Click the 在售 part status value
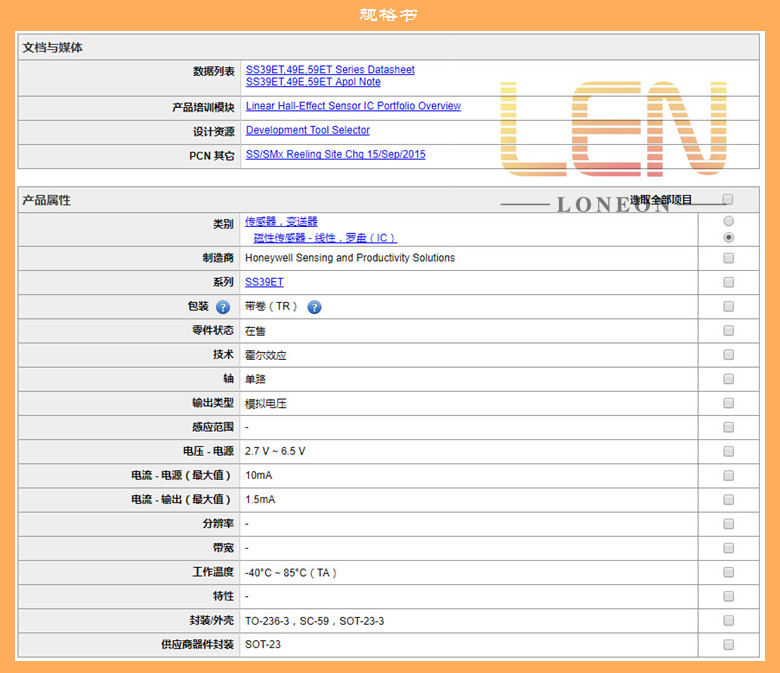This screenshot has height=673, width=780. tap(255, 331)
